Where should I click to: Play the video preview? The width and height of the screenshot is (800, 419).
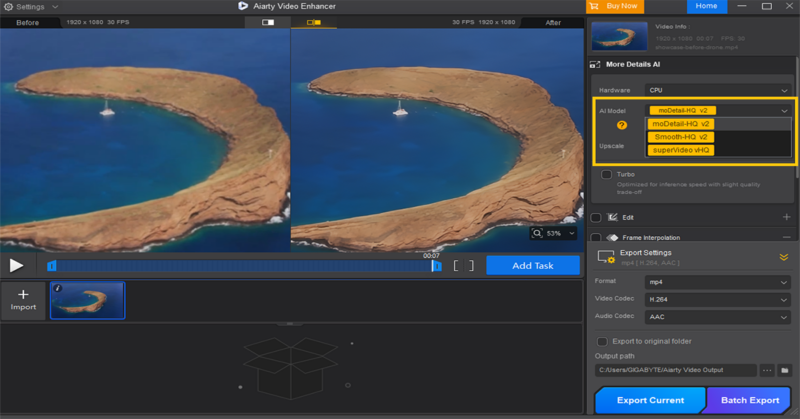pyautogui.click(x=16, y=265)
